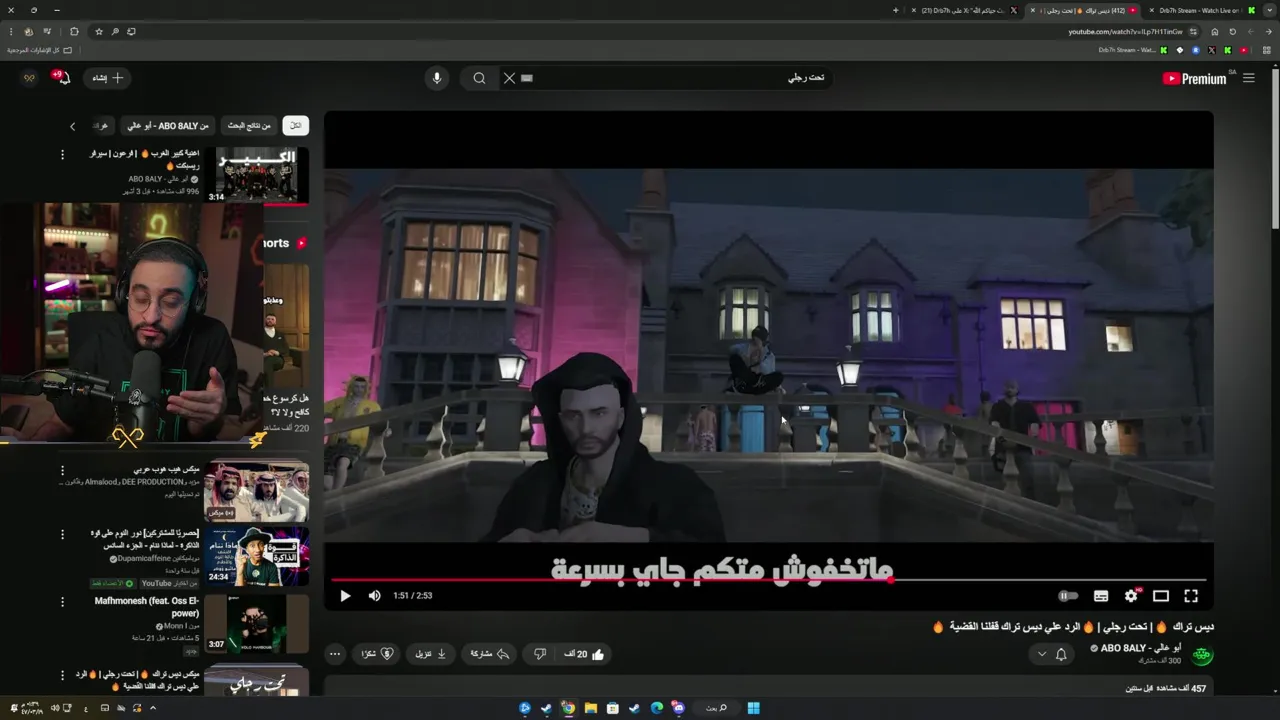Go to YouTube Premium home logo
The image size is (1280, 720).
[x=1195, y=78]
